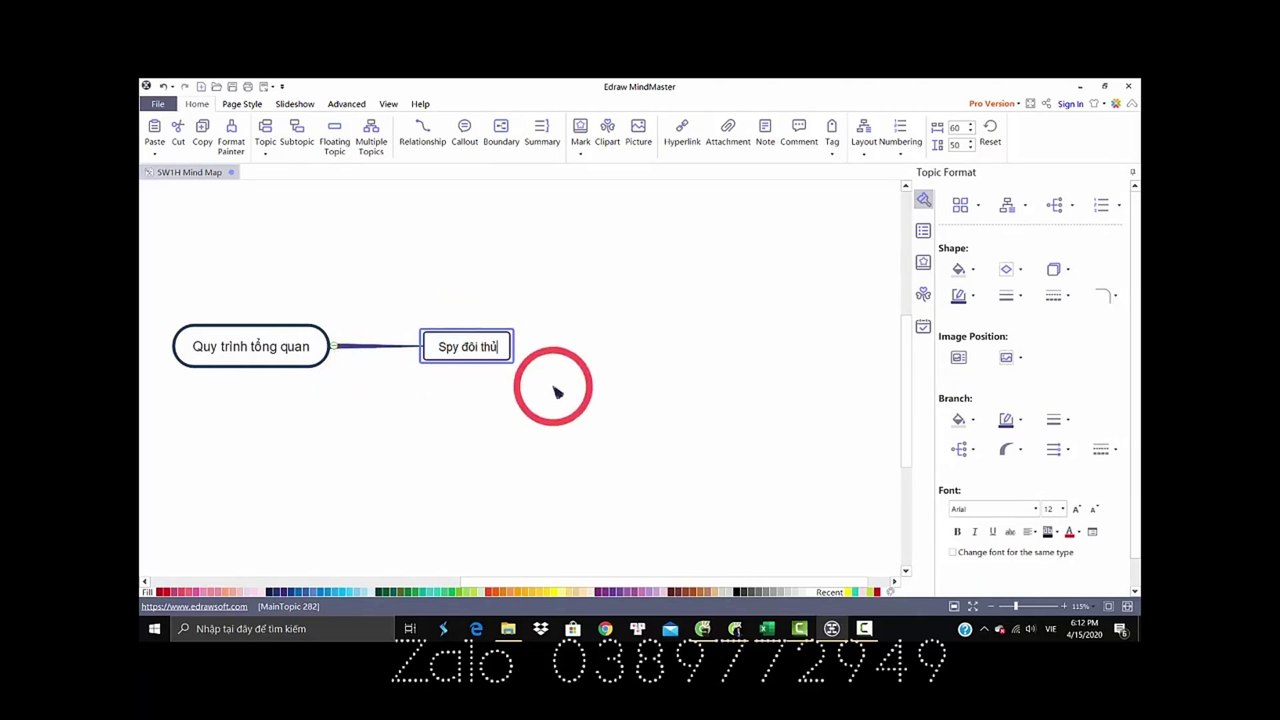
Task: Insert a Floating Topic
Action: [334, 136]
